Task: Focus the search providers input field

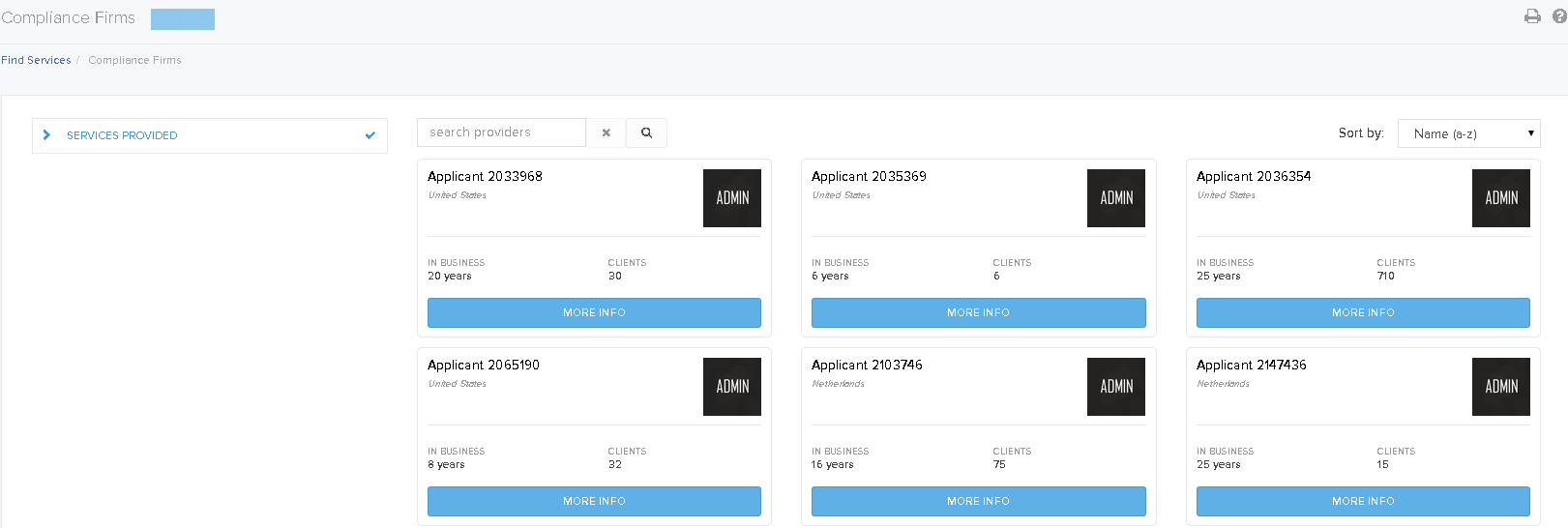Action: 501,132
